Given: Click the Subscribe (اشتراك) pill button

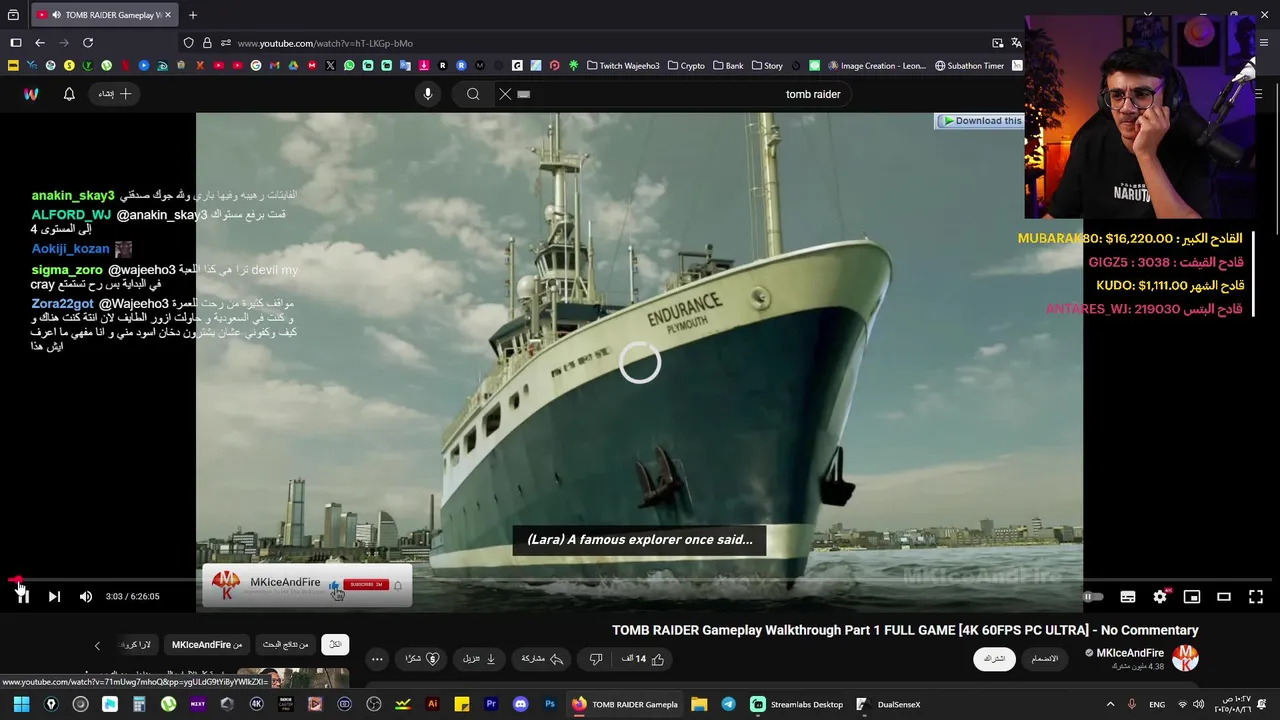Looking at the screenshot, I should click(994, 659).
